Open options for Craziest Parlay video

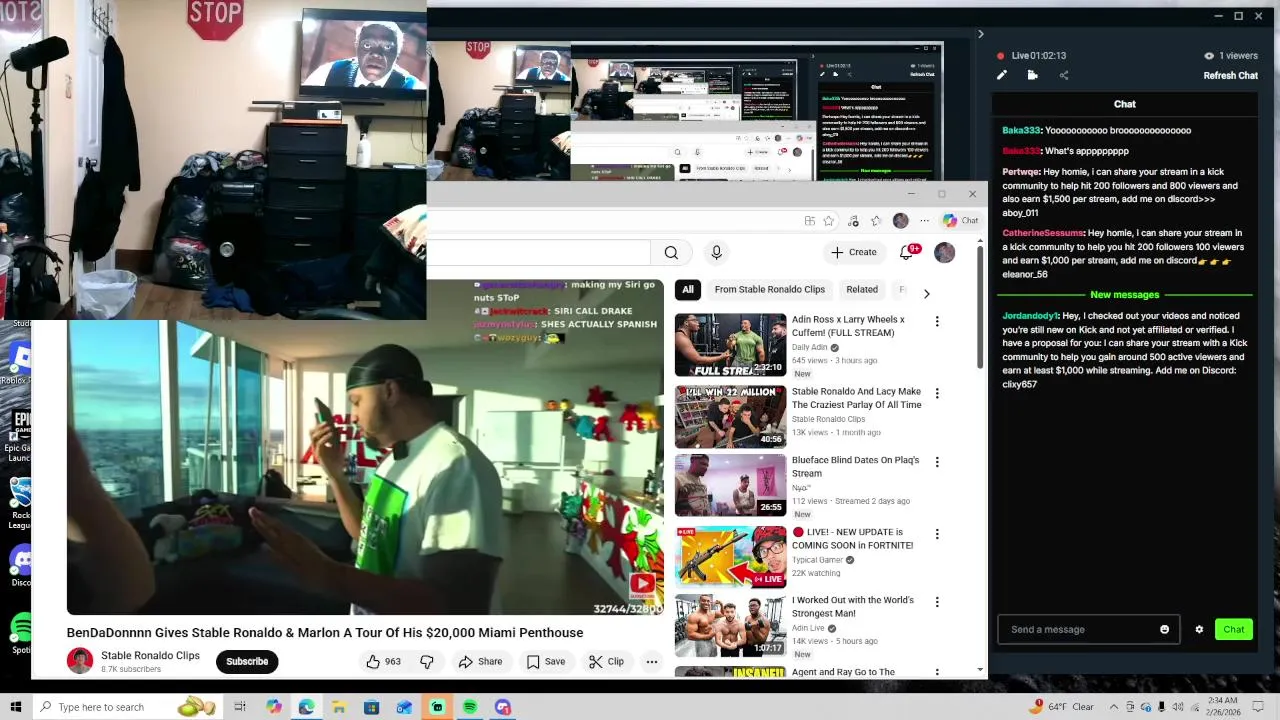click(937, 394)
